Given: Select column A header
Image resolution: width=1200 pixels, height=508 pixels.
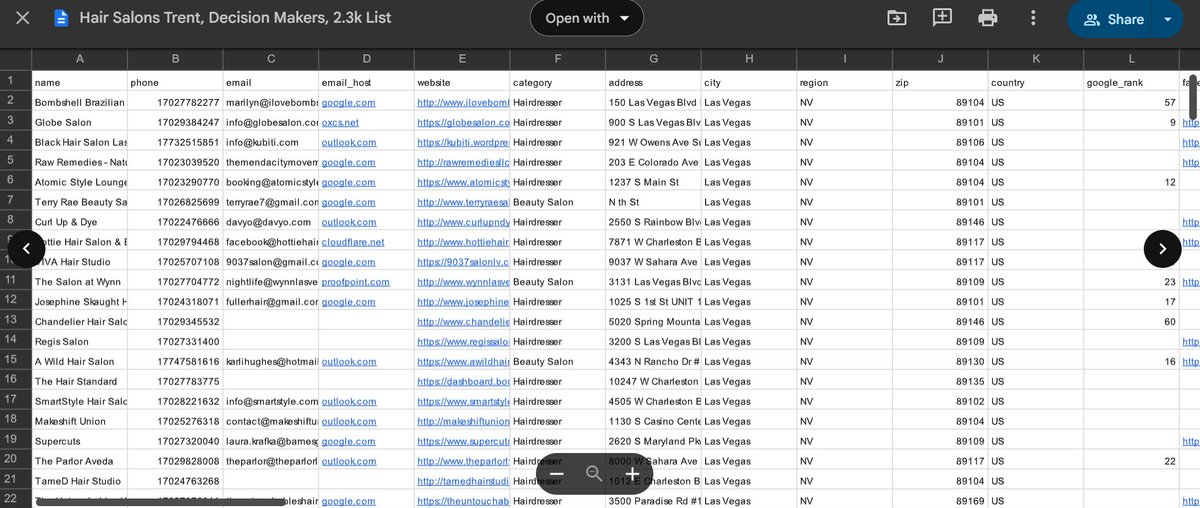Looking at the screenshot, I should coord(79,60).
